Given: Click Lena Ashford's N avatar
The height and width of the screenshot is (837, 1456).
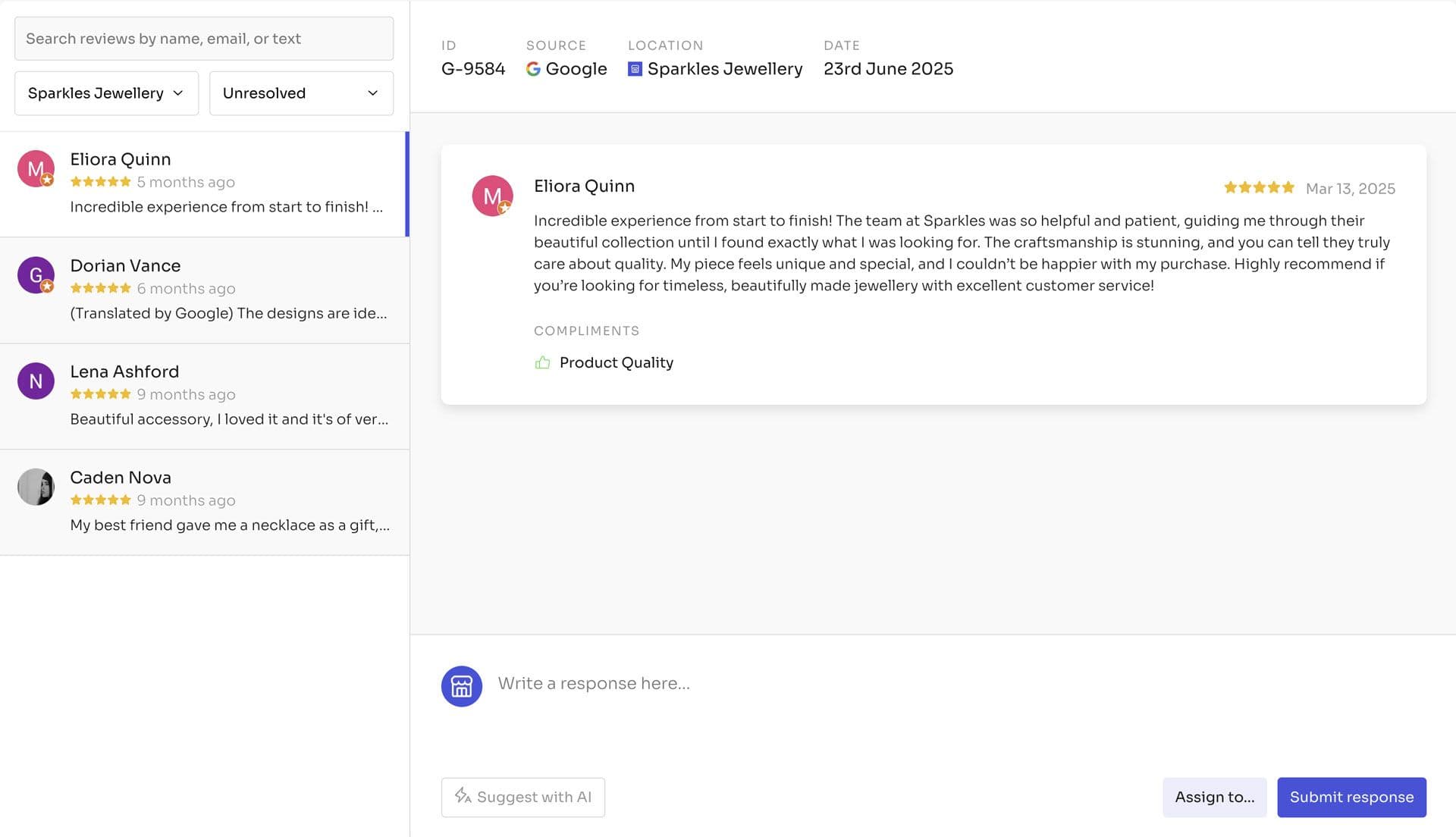Looking at the screenshot, I should 36,381.
